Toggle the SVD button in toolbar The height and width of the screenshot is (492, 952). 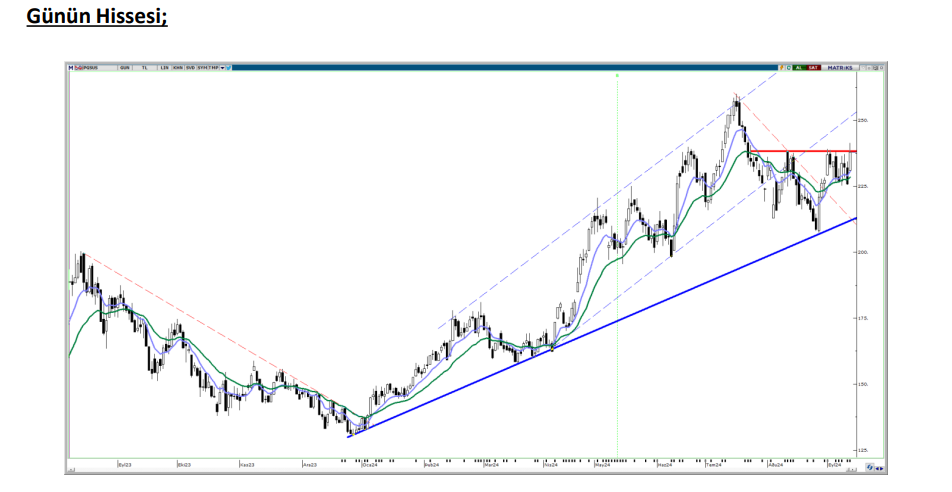[x=189, y=67]
